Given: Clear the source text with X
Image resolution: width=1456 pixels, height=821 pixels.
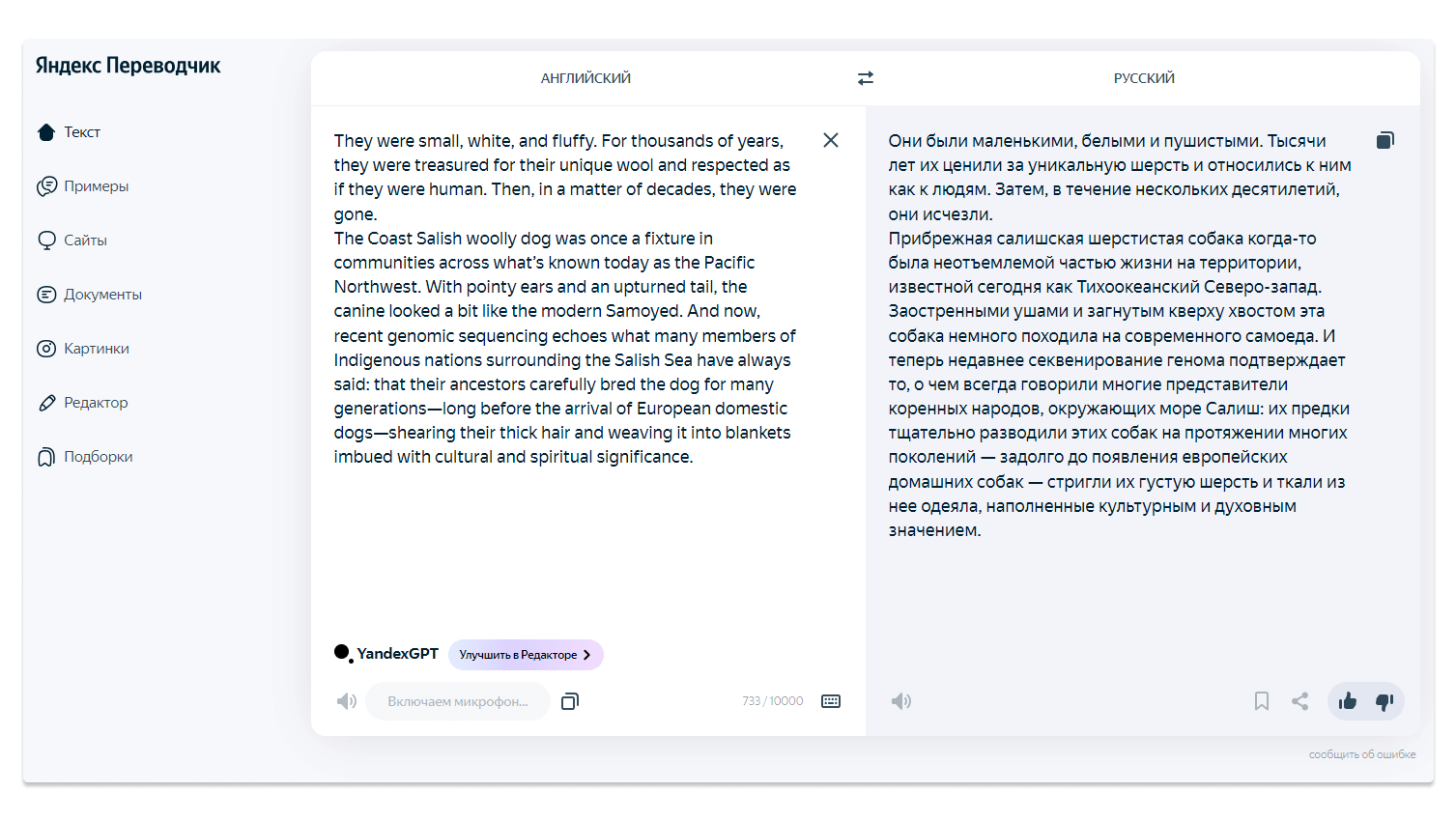Looking at the screenshot, I should coord(831,140).
